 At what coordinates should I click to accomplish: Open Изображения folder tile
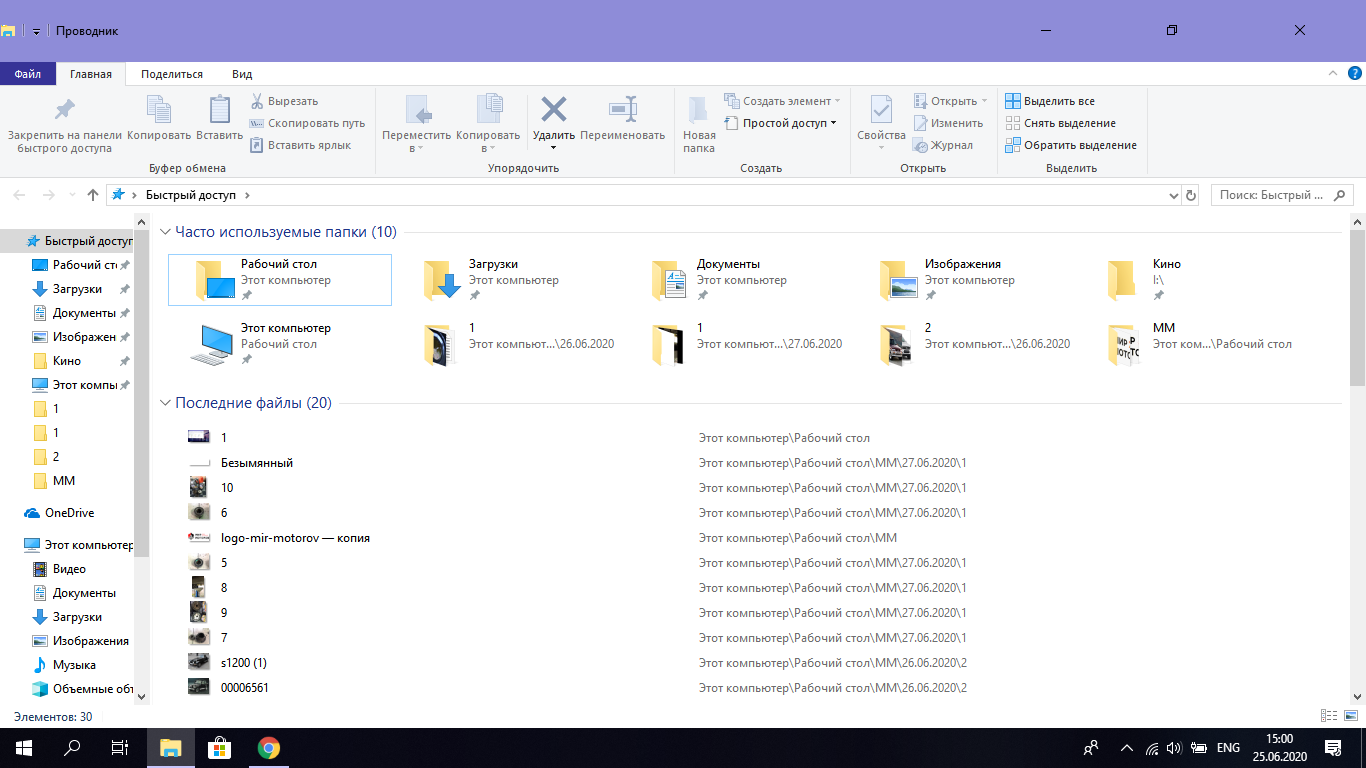964,279
